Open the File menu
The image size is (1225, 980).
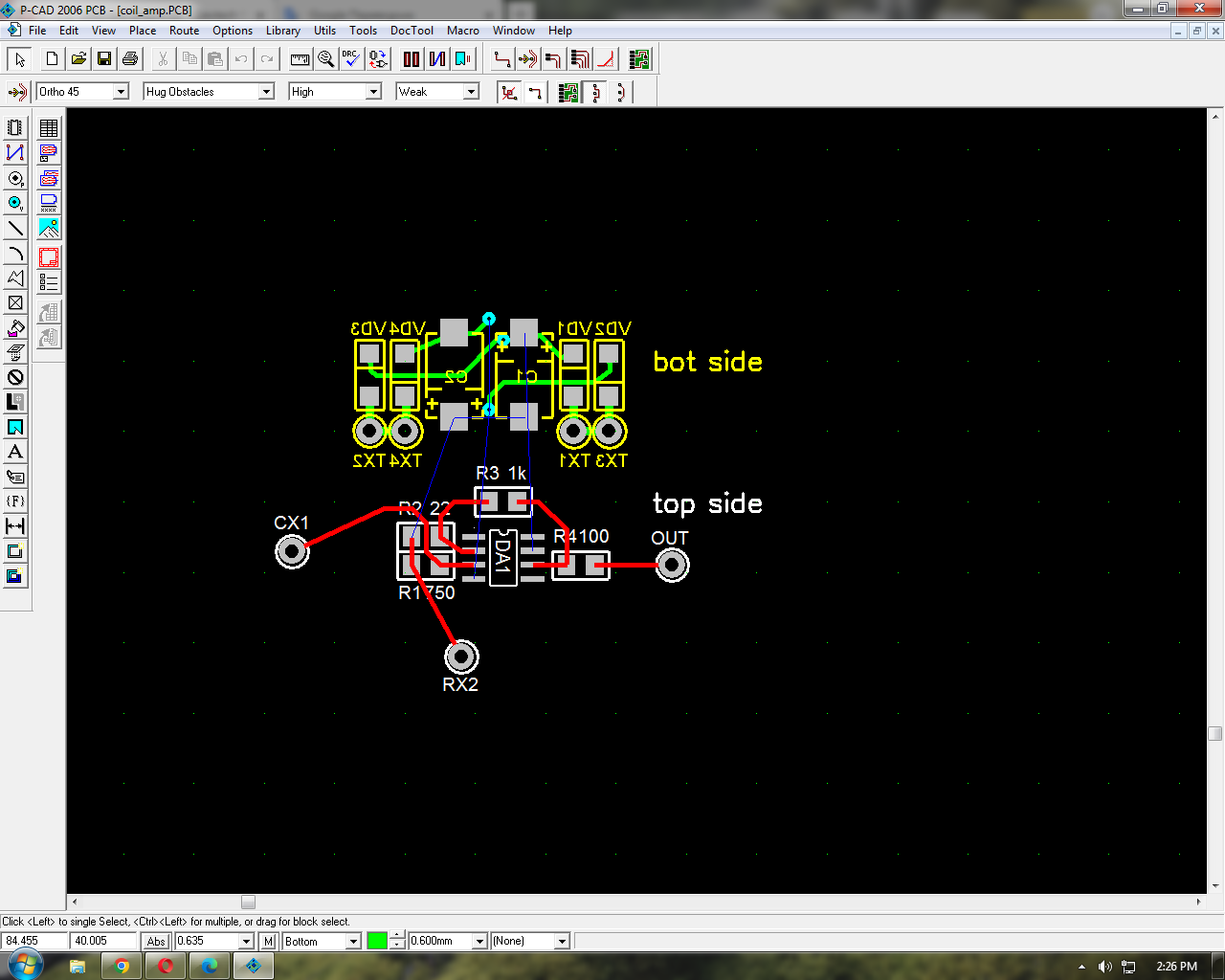click(x=37, y=31)
